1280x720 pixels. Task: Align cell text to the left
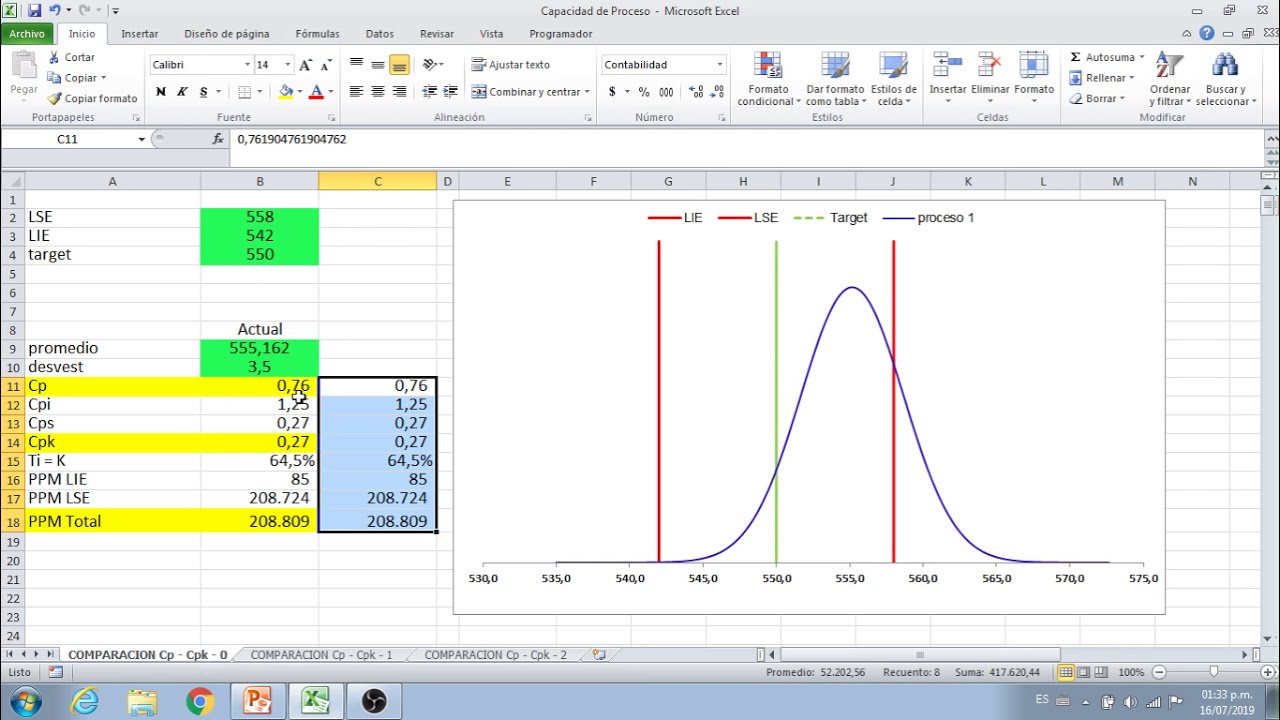click(356, 92)
